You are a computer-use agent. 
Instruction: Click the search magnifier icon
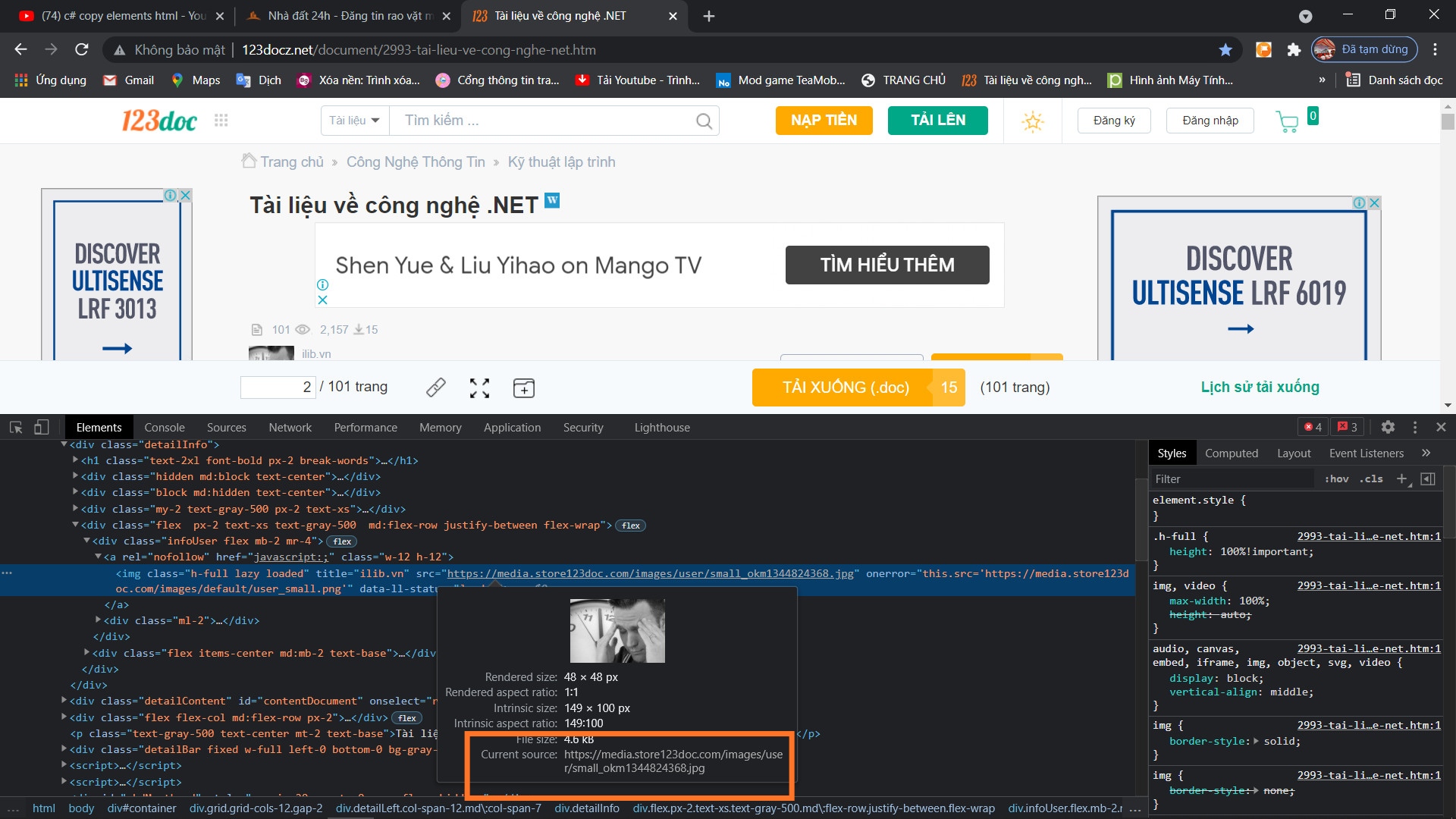coord(704,121)
